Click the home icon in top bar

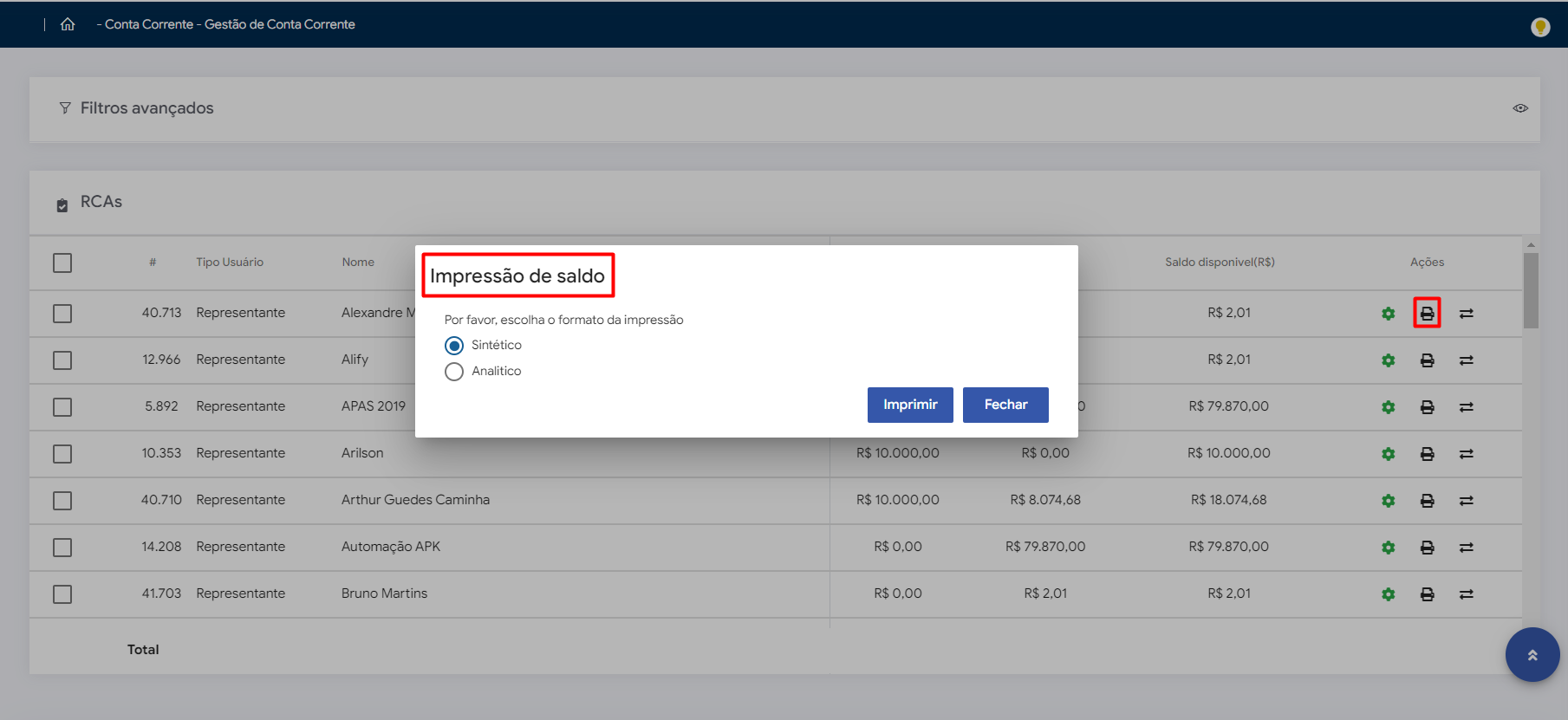(x=68, y=24)
